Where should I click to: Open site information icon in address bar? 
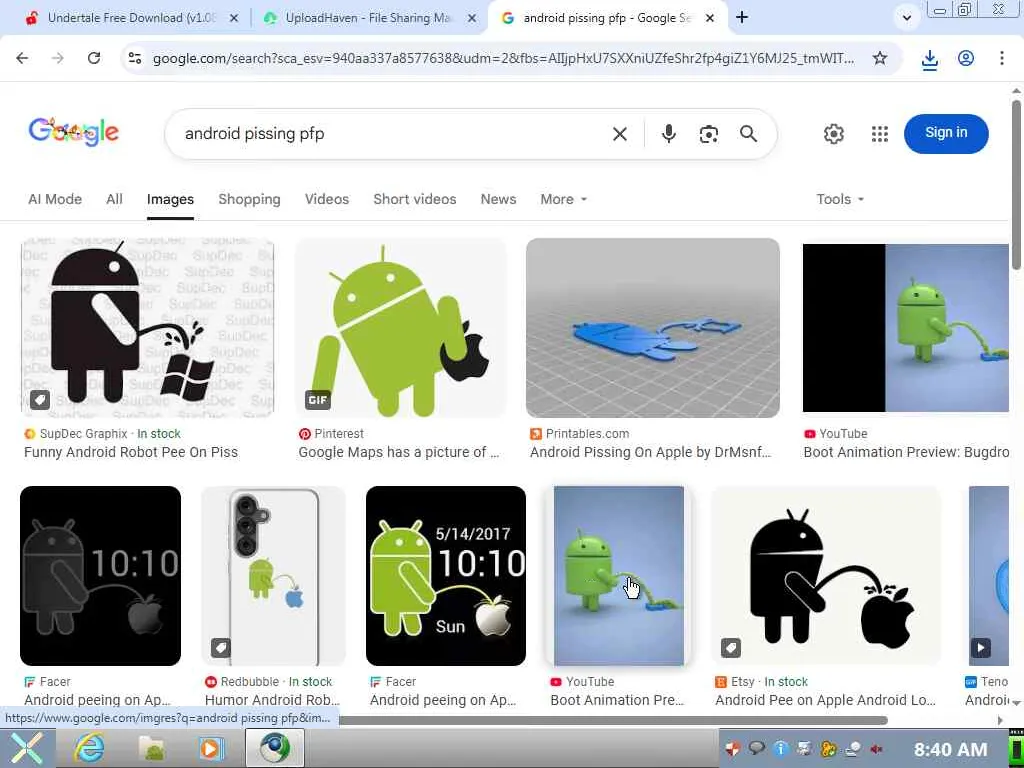[x=135, y=58]
